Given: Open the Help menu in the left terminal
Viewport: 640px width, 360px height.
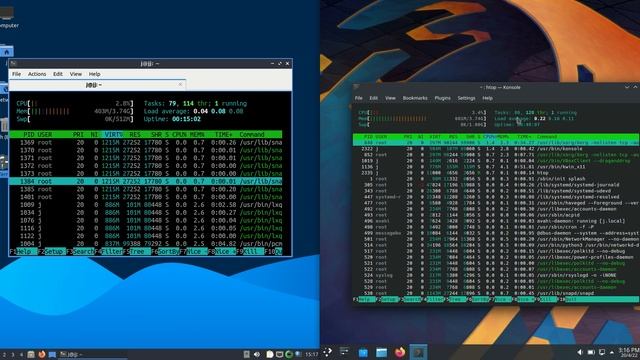Looking at the screenshot, I should 94,74.
